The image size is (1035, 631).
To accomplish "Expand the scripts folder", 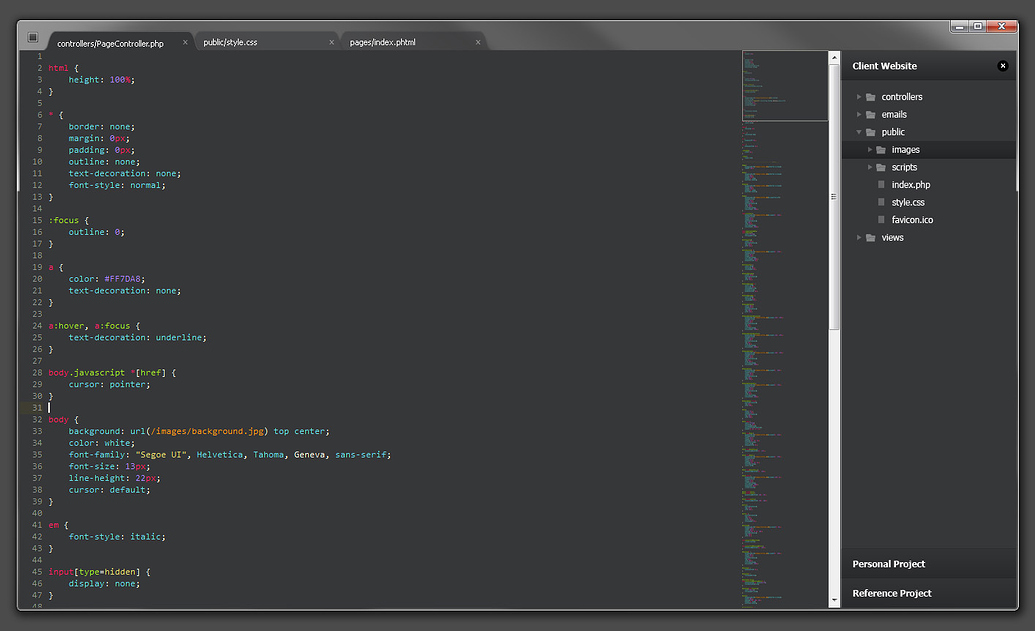I will point(870,167).
